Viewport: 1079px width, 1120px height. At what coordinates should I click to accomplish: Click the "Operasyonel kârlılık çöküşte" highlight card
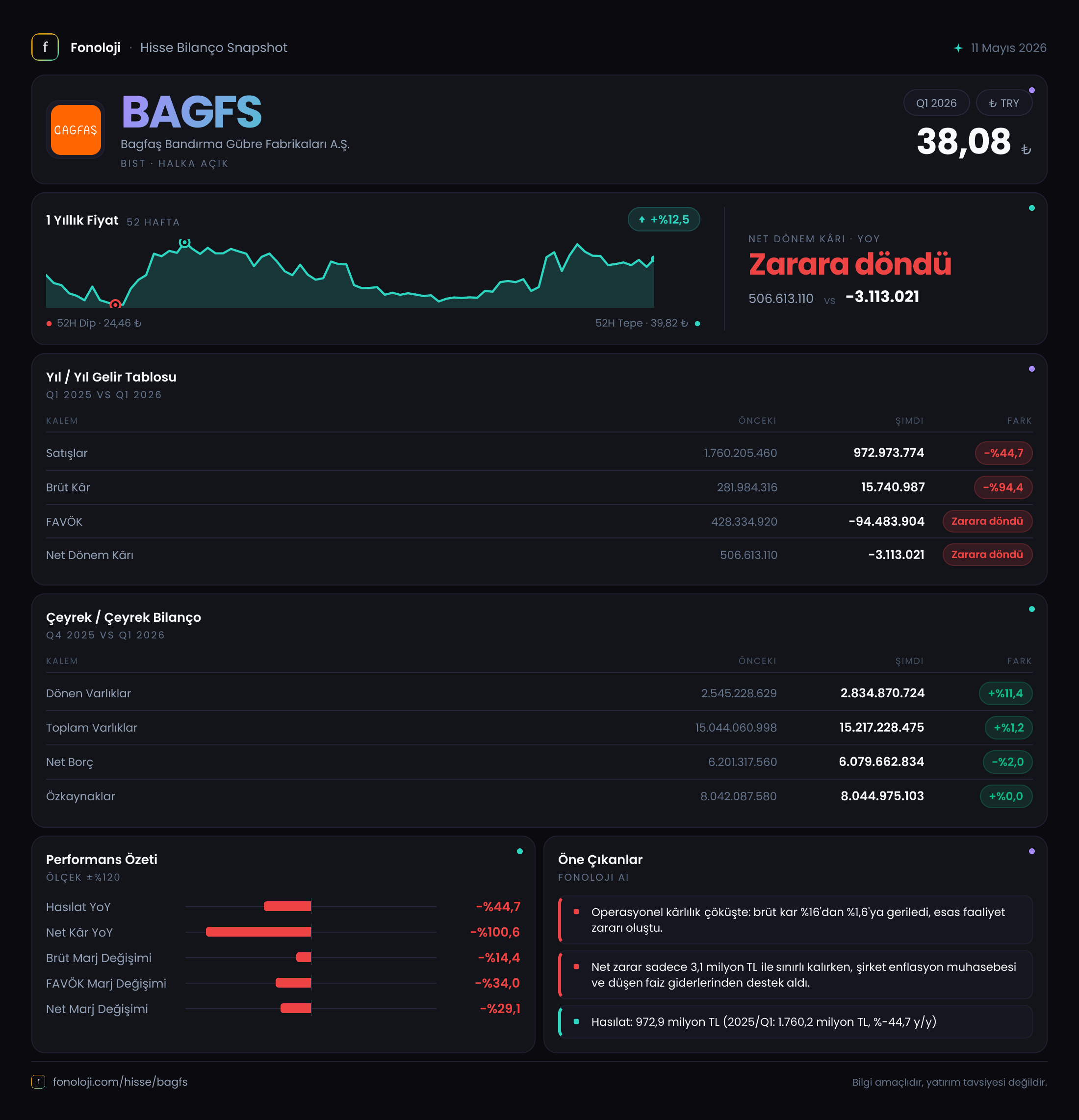[795, 920]
